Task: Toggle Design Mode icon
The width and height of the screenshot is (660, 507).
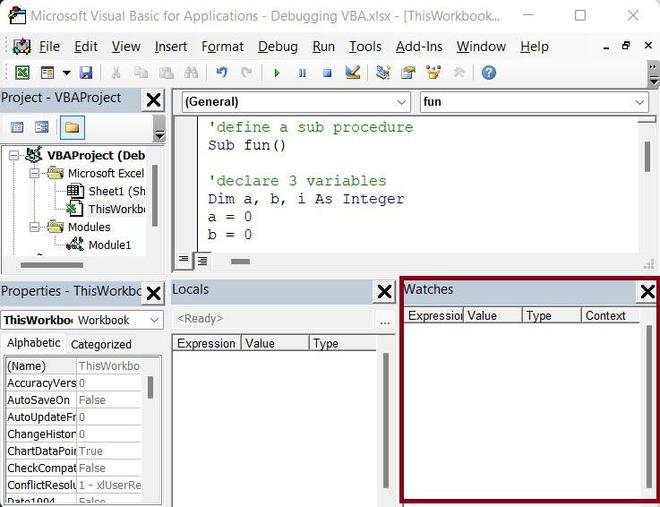Action: point(353,72)
